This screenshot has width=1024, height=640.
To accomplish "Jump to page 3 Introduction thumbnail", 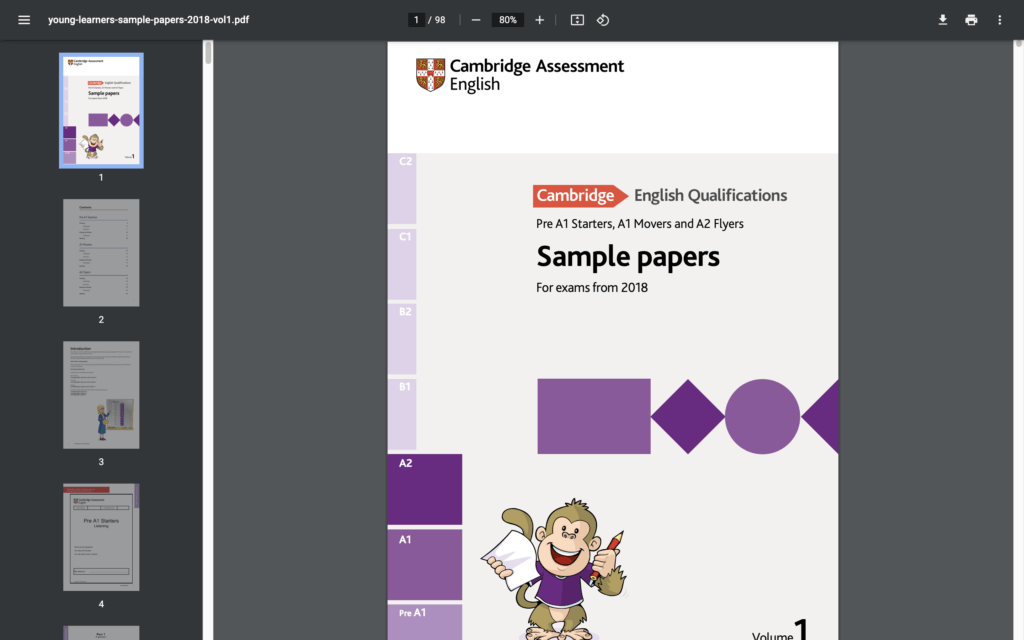I will coord(101,395).
